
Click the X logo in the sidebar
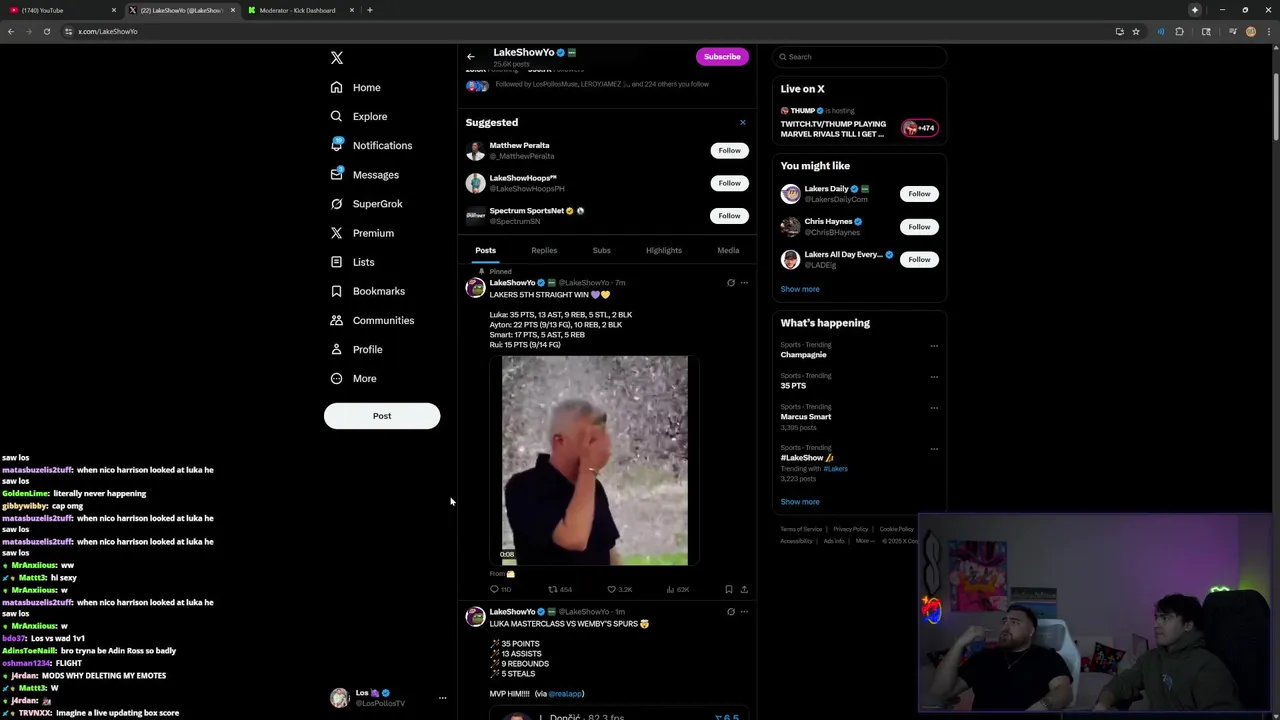click(337, 58)
